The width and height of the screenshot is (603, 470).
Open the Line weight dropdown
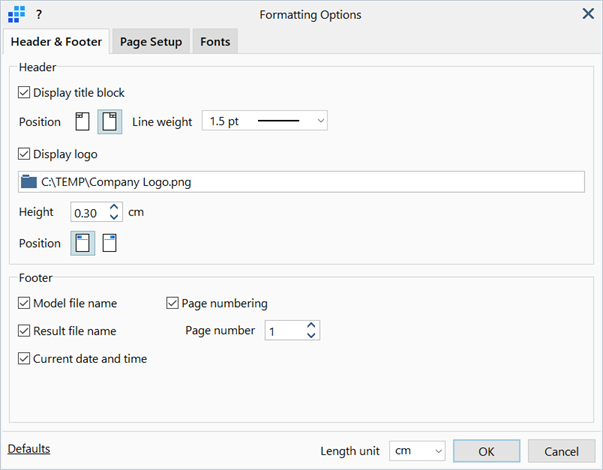tap(265, 121)
